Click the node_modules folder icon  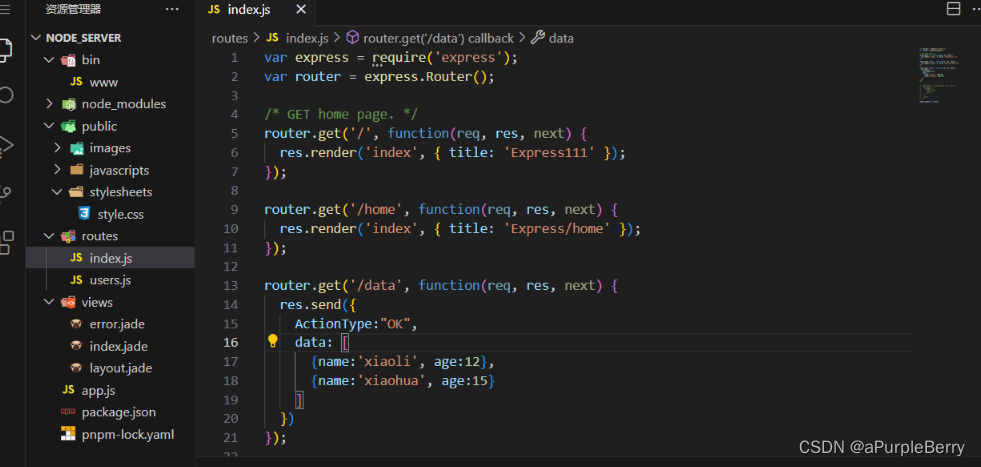pos(68,104)
